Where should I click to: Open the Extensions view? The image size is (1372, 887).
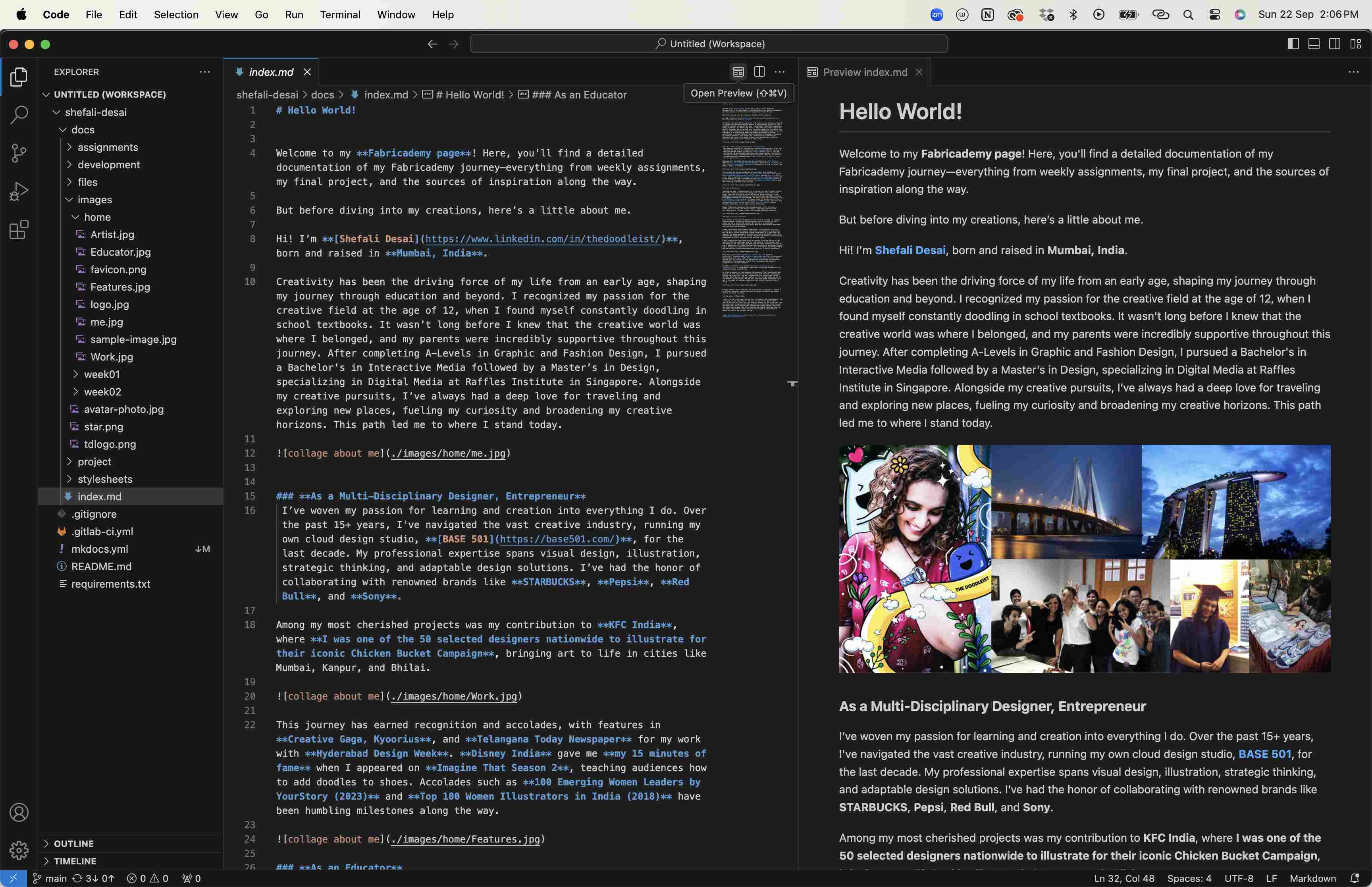tap(19, 230)
